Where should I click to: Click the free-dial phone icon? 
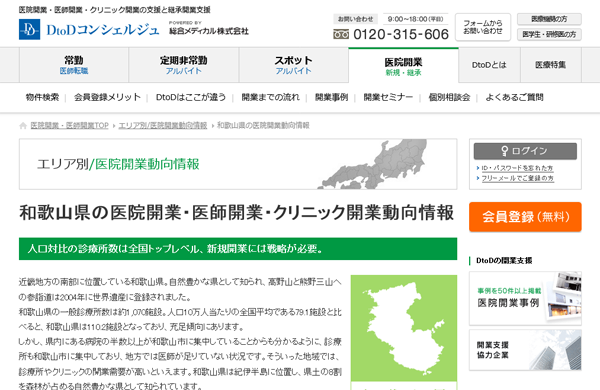[341, 34]
